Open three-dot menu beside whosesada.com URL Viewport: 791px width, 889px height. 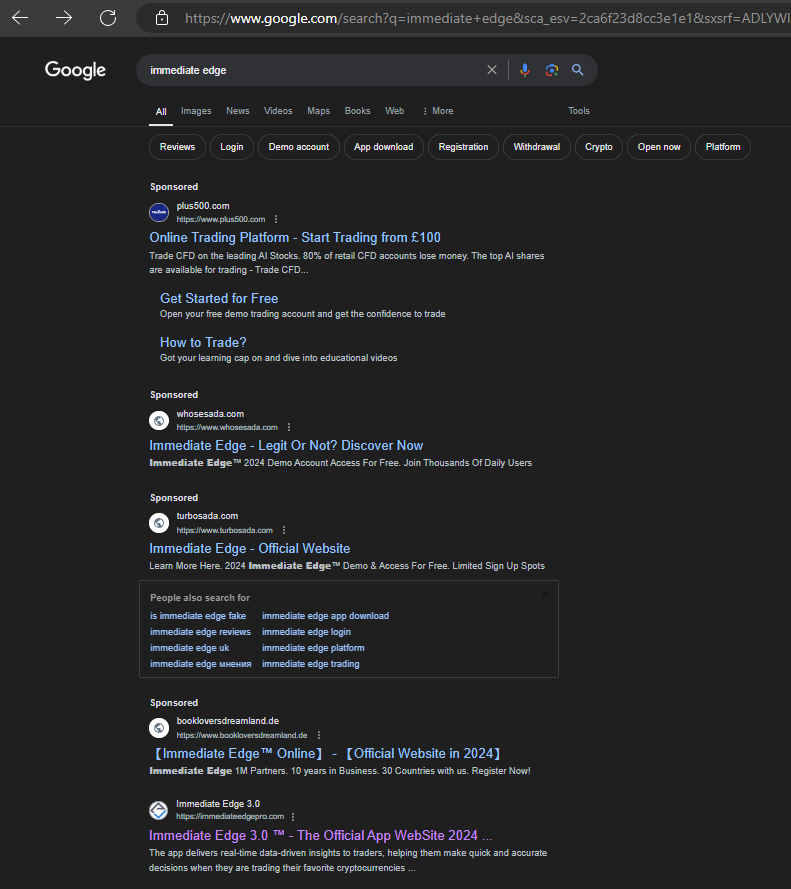[289, 427]
